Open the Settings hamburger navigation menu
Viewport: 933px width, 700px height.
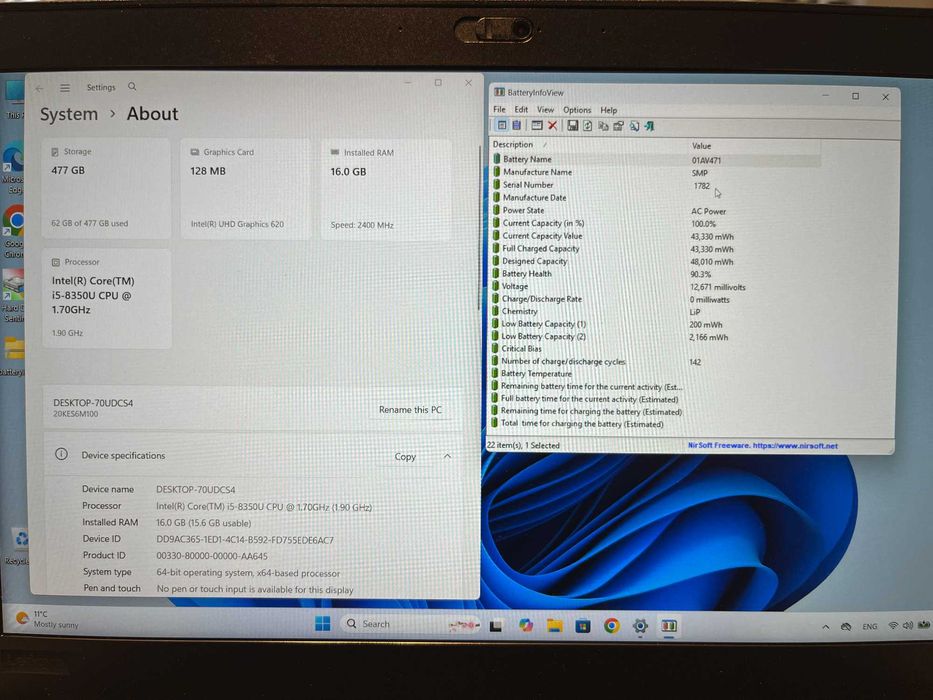click(x=65, y=88)
